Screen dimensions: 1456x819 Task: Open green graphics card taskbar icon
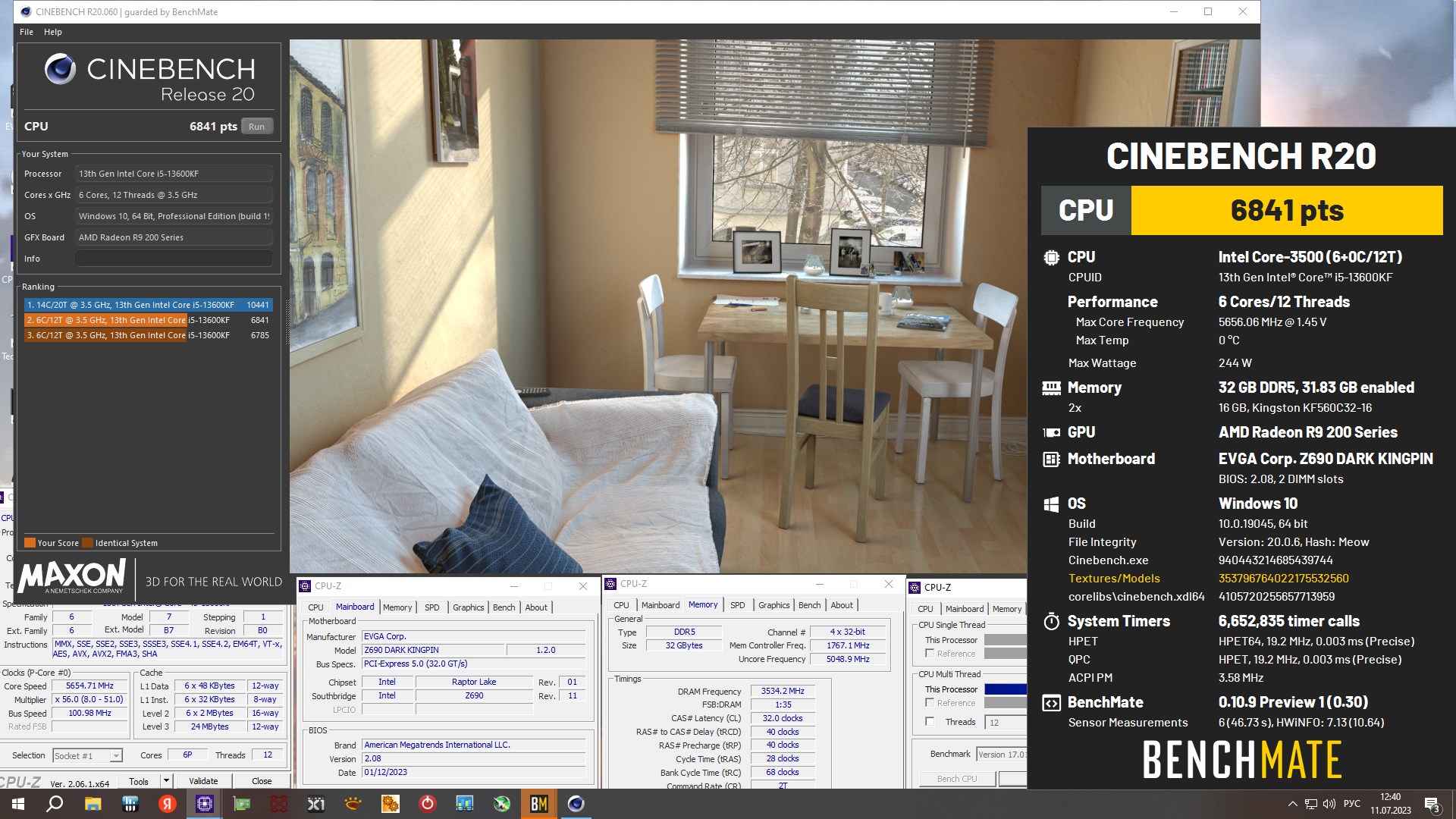pos(242,804)
